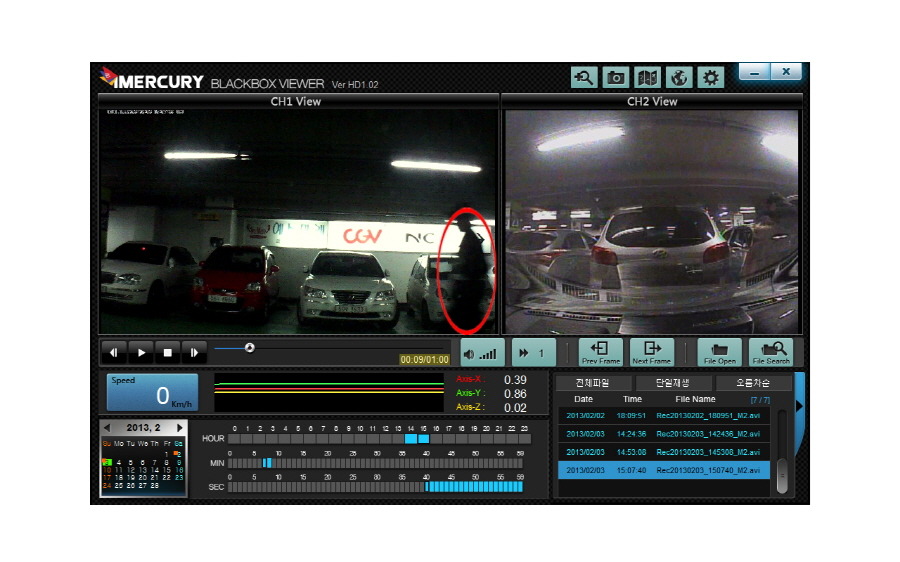This screenshot has height=562, width=900.
Task: Click the Time column header
Action: (633, 399)
